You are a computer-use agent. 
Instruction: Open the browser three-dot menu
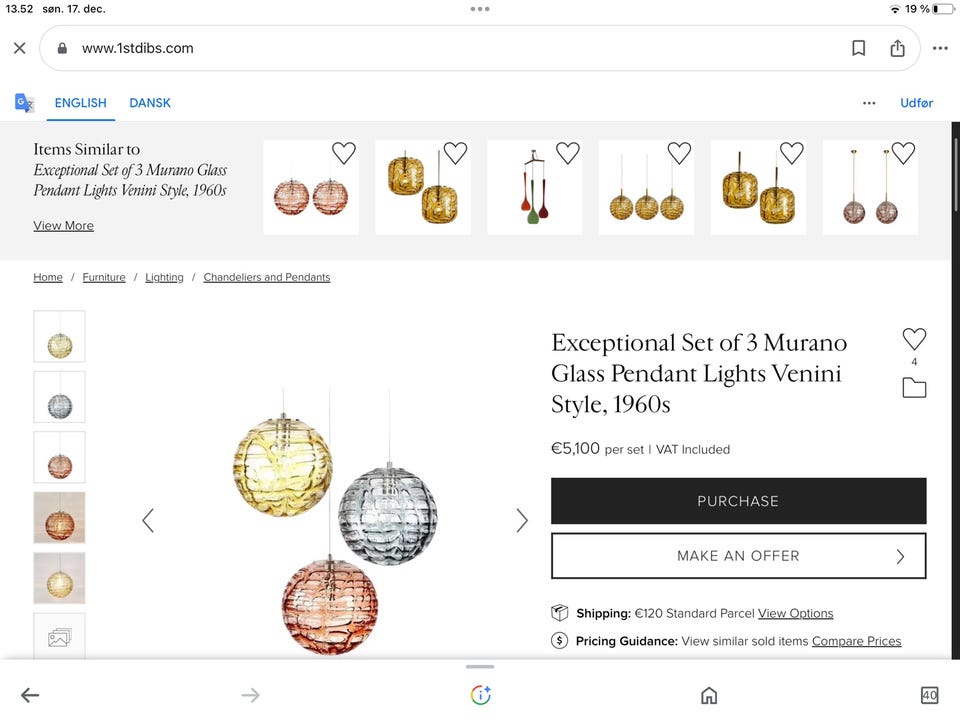point(940,48)
